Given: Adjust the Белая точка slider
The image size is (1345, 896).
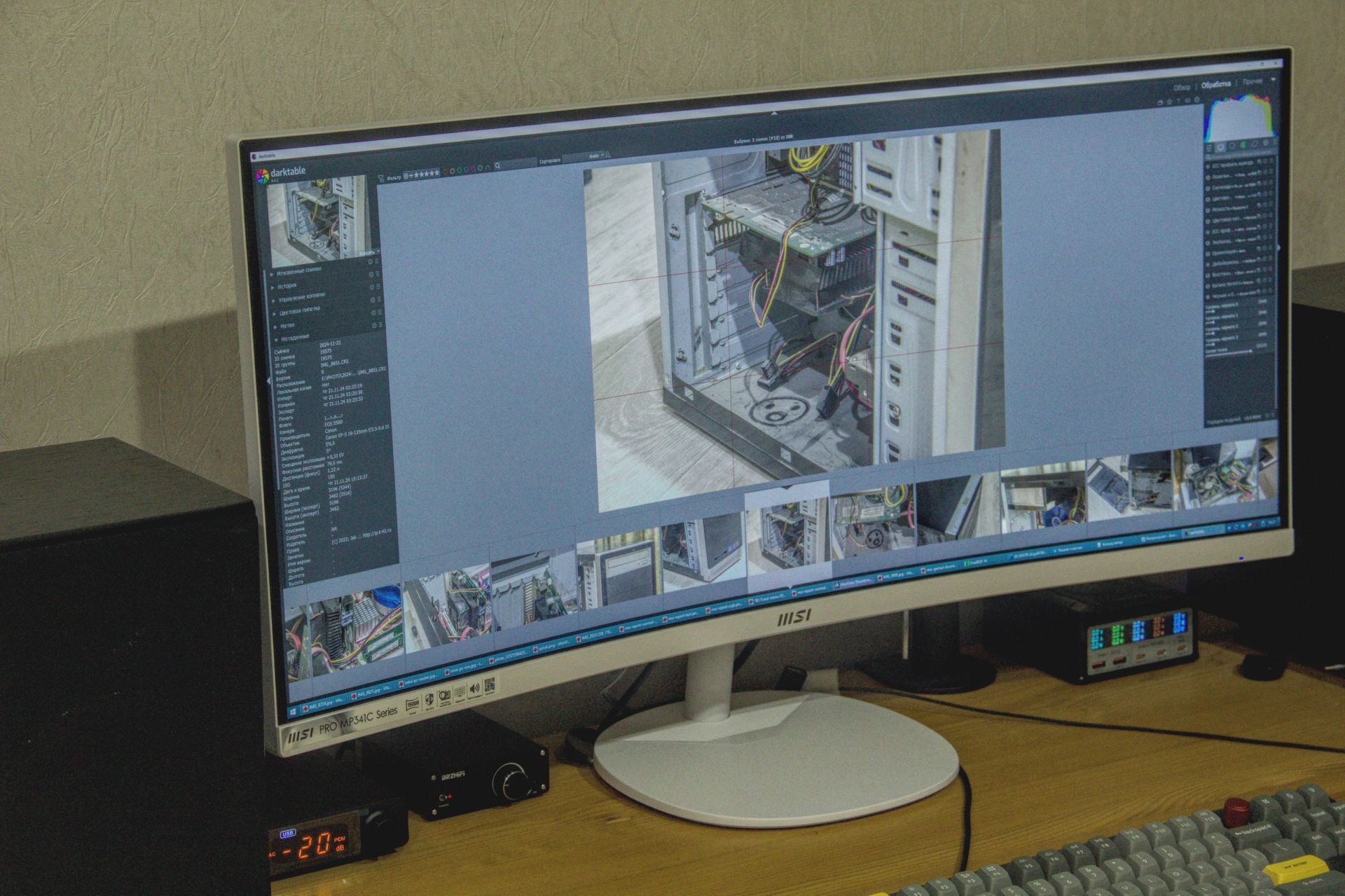Looking at the screenshot, I should (x=1229, y=352).
